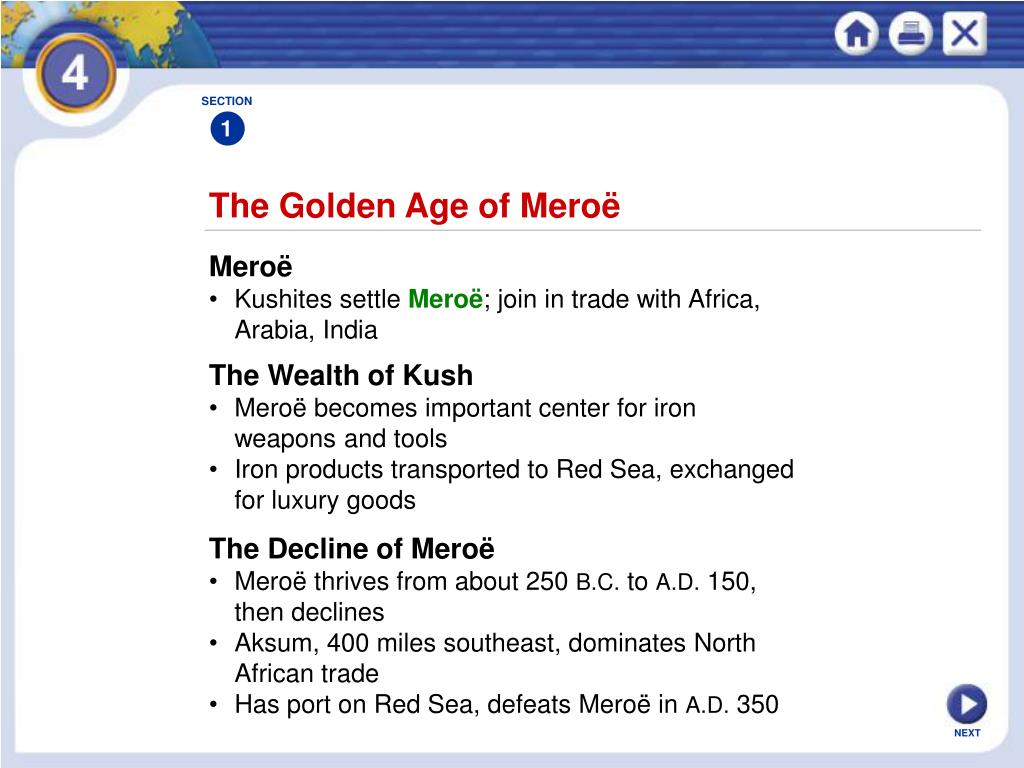Click the SECTION label text
The height and width of the screenshot is (768, 1024).
pos(227,101)
